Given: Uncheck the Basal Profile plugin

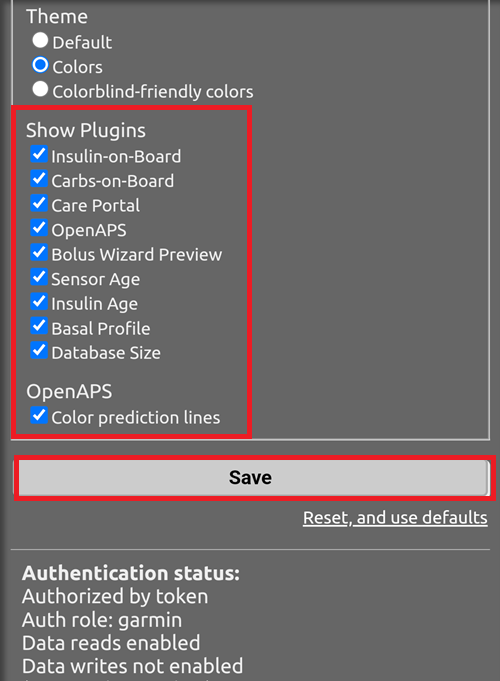Looking at the screenshot, I should (x=39, y=326).
